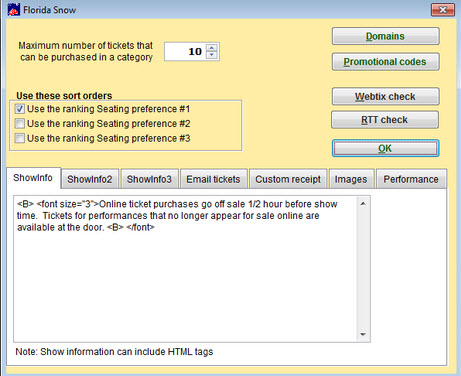Decrease maximum tickets with down arrow
This screenshot has width=461, height=376.
(212, 55)
